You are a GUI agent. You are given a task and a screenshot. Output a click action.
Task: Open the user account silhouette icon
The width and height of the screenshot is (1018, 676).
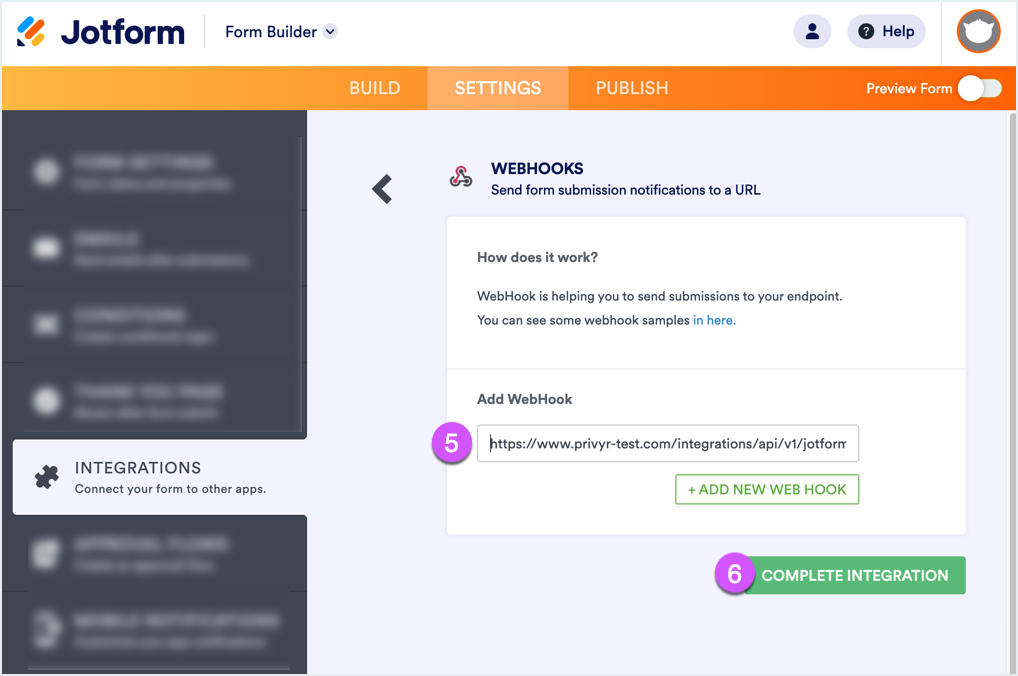coord(812,31)
